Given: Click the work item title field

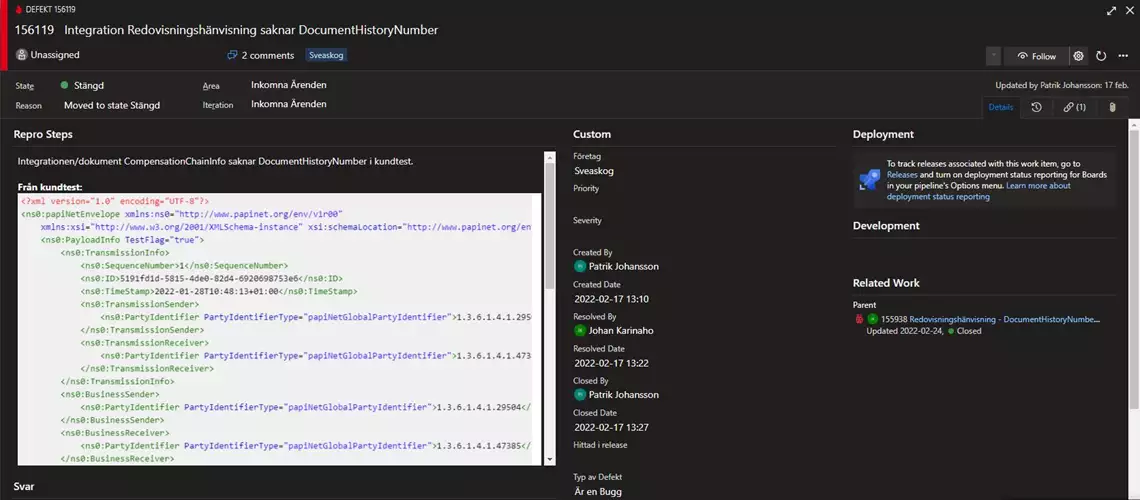Looking at the screenshot, I should pos(251,31).
